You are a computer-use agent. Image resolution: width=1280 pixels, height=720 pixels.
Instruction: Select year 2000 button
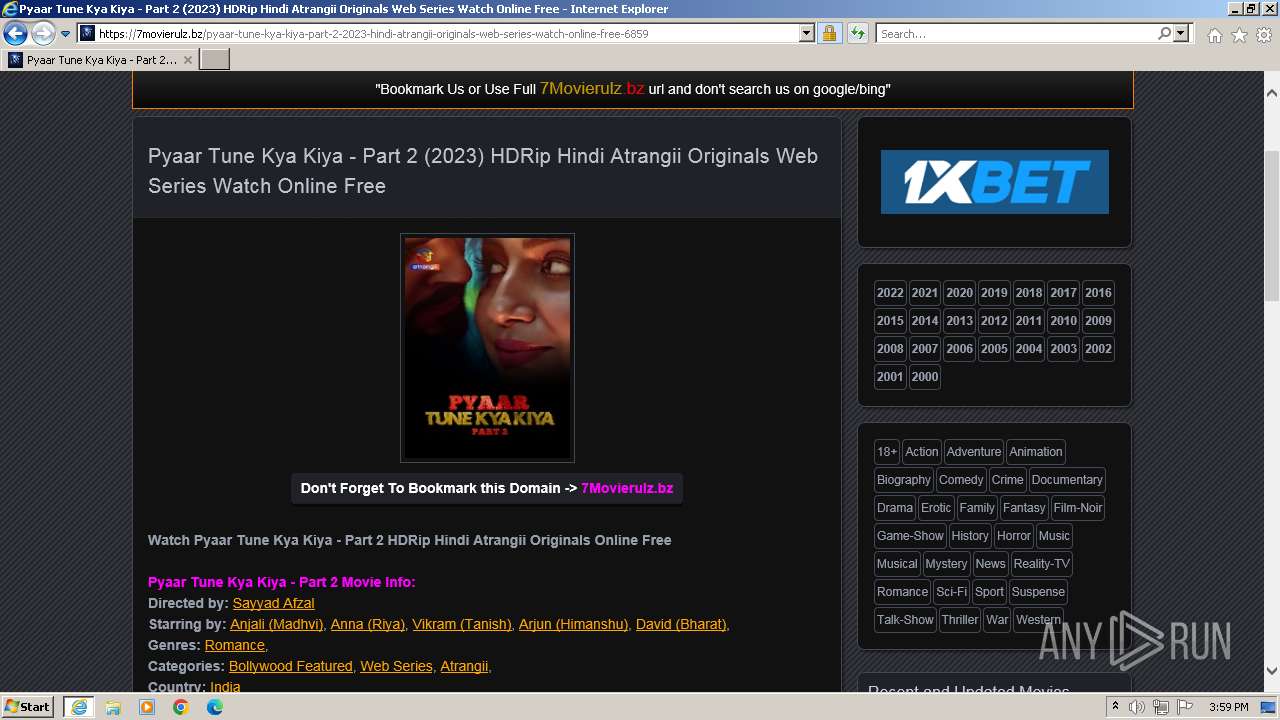(x=925, y=377)
